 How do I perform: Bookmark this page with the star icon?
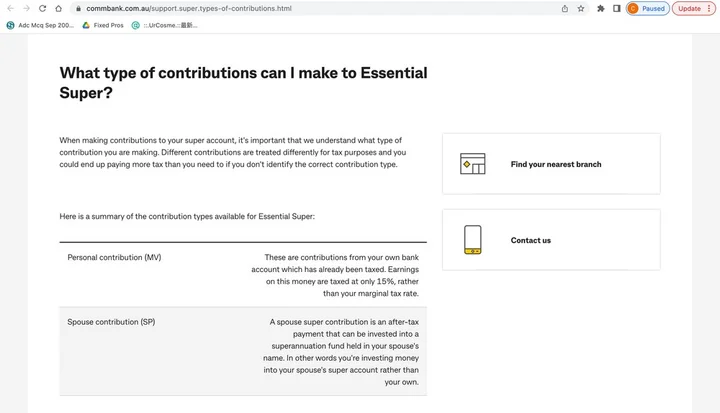pyautogui.click(x=581, y=8)
